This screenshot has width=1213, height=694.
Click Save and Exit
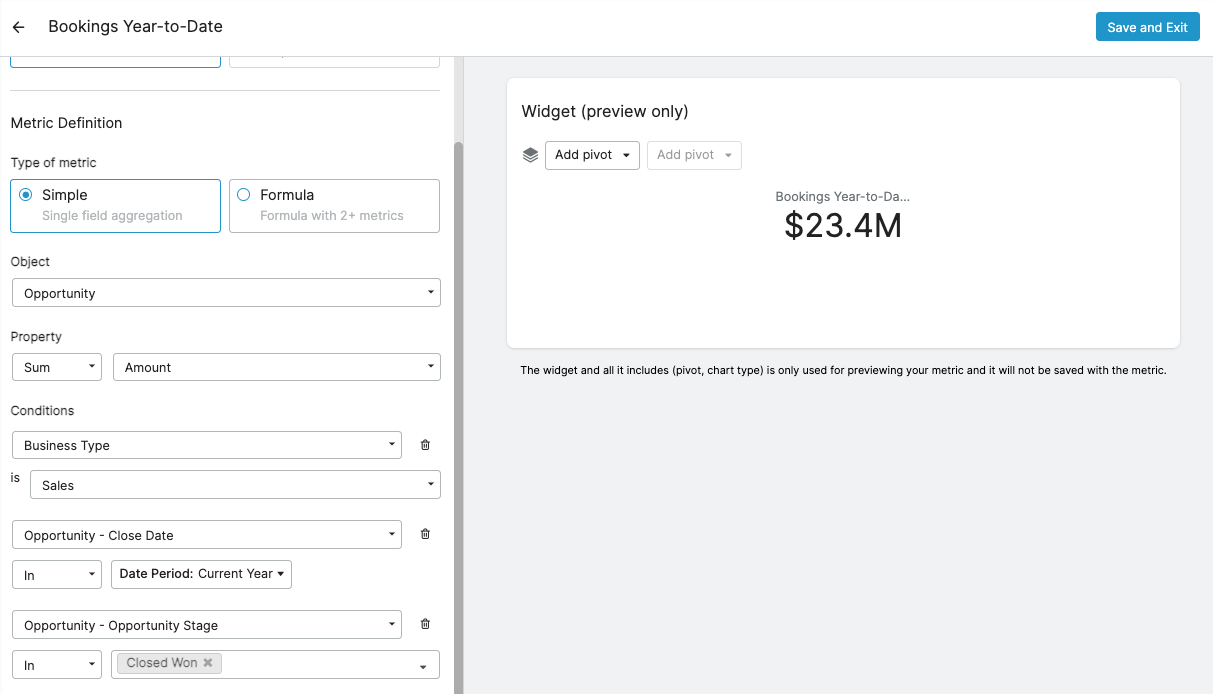click(1147, 27)
